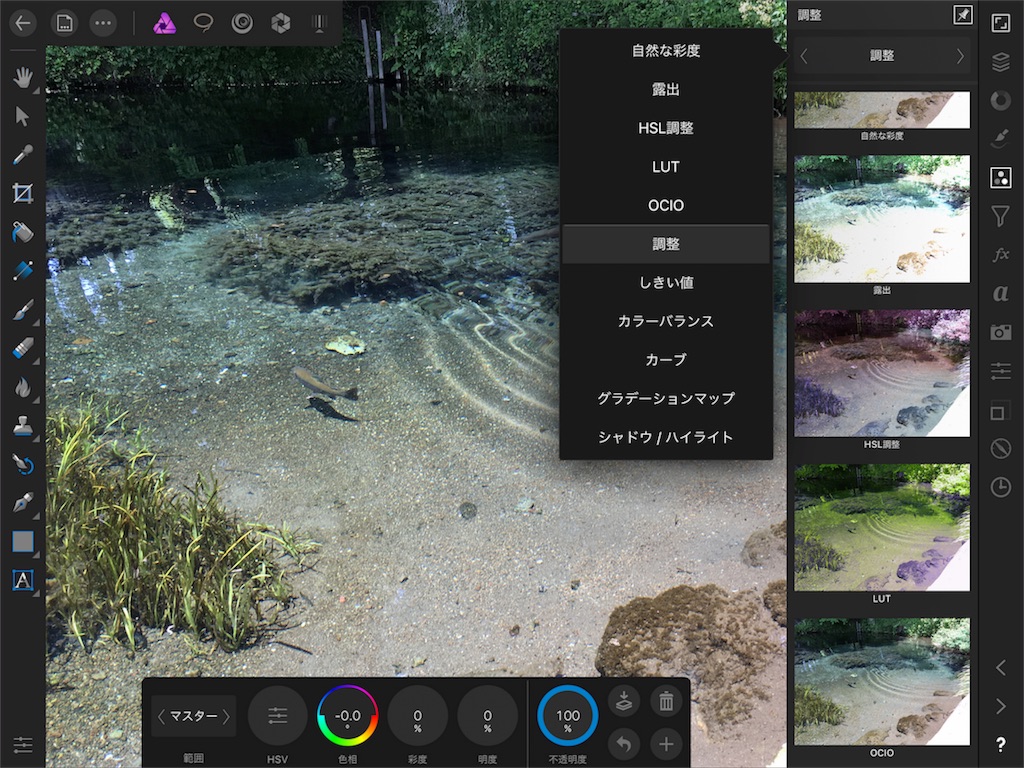The height and width of the screenshot is (768, 1024).
Task: Adjust the 彩度 saturation dial
Action: [x=417, y=716]
